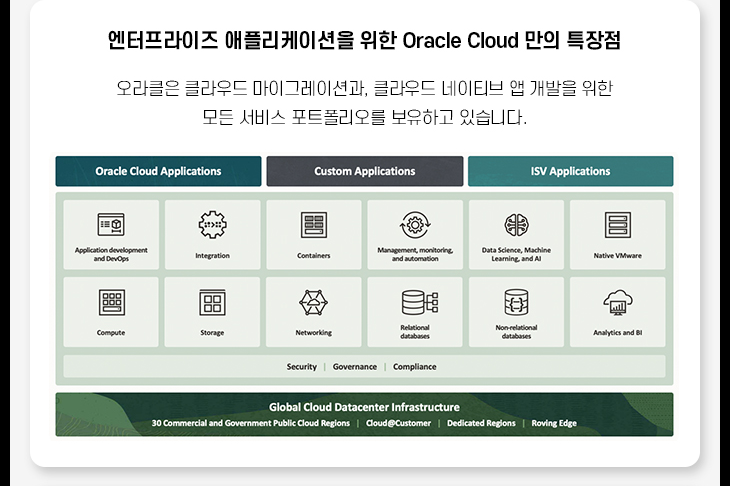
Task: Switch to the ISV Applications header
Action: click(570, 171)
